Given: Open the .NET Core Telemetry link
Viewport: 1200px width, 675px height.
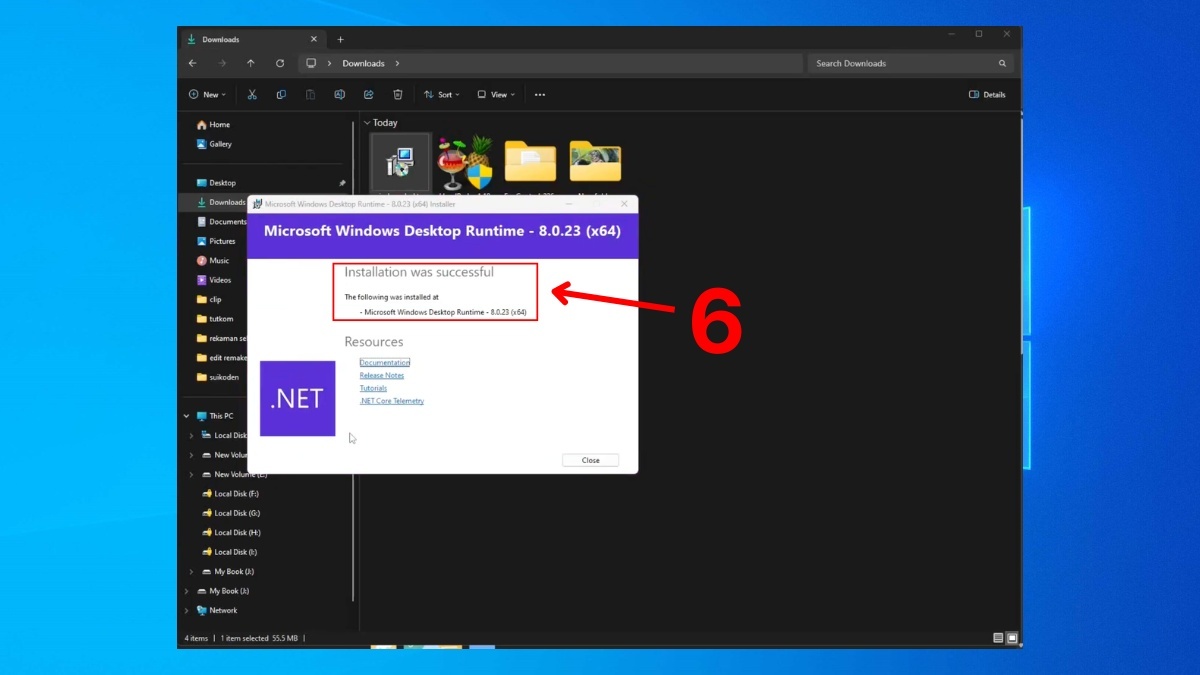Looking at the screenshot, I should (392, 401).
